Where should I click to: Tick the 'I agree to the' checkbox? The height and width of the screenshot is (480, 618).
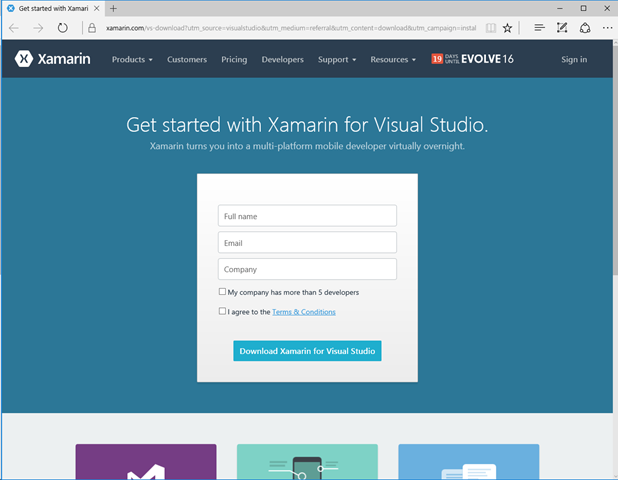(222, 312)
